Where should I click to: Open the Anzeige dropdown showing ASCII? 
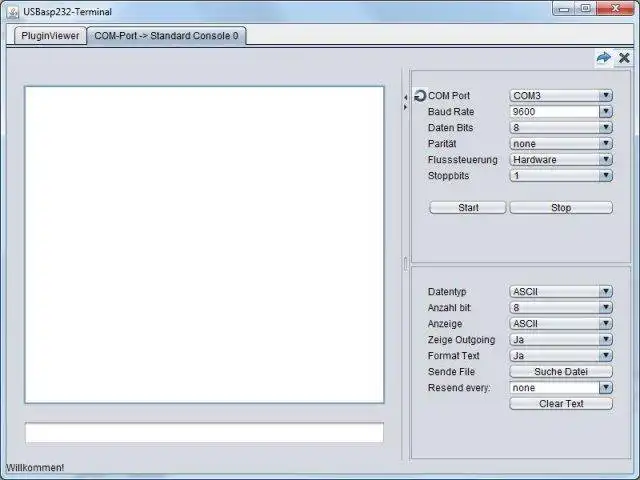561,324
